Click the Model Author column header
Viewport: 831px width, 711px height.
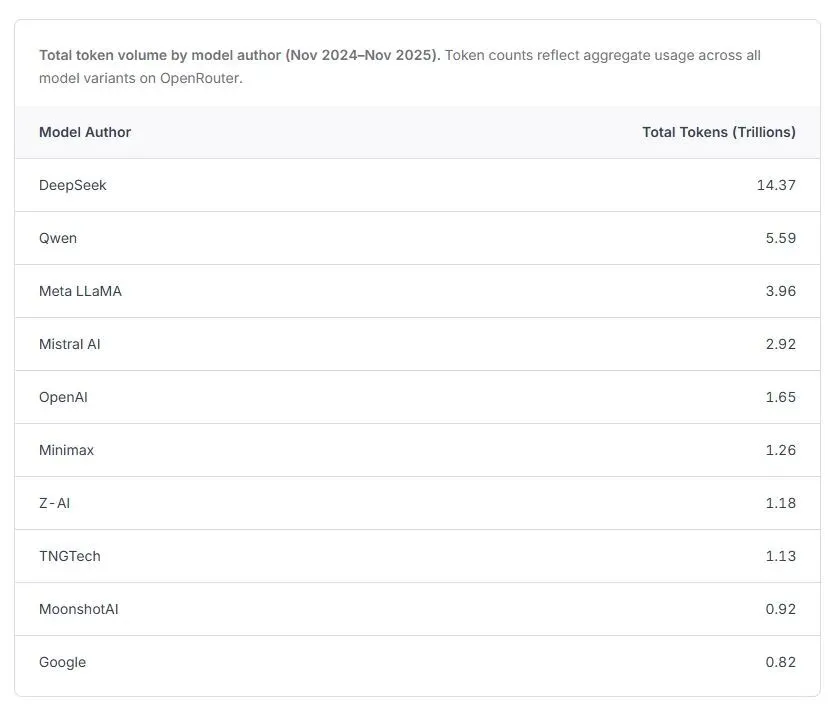tap(85, 132)
